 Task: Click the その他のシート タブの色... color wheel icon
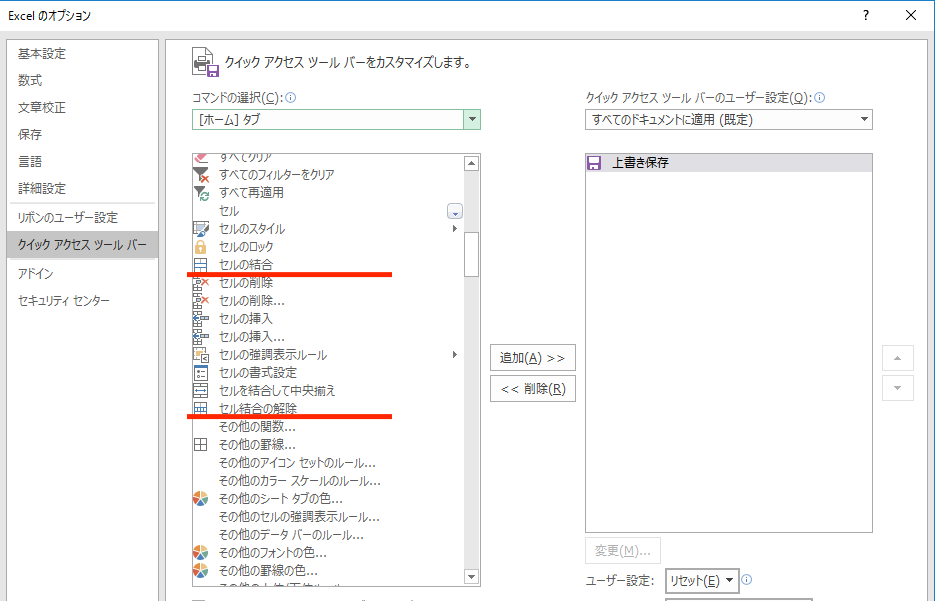[201, 498]
